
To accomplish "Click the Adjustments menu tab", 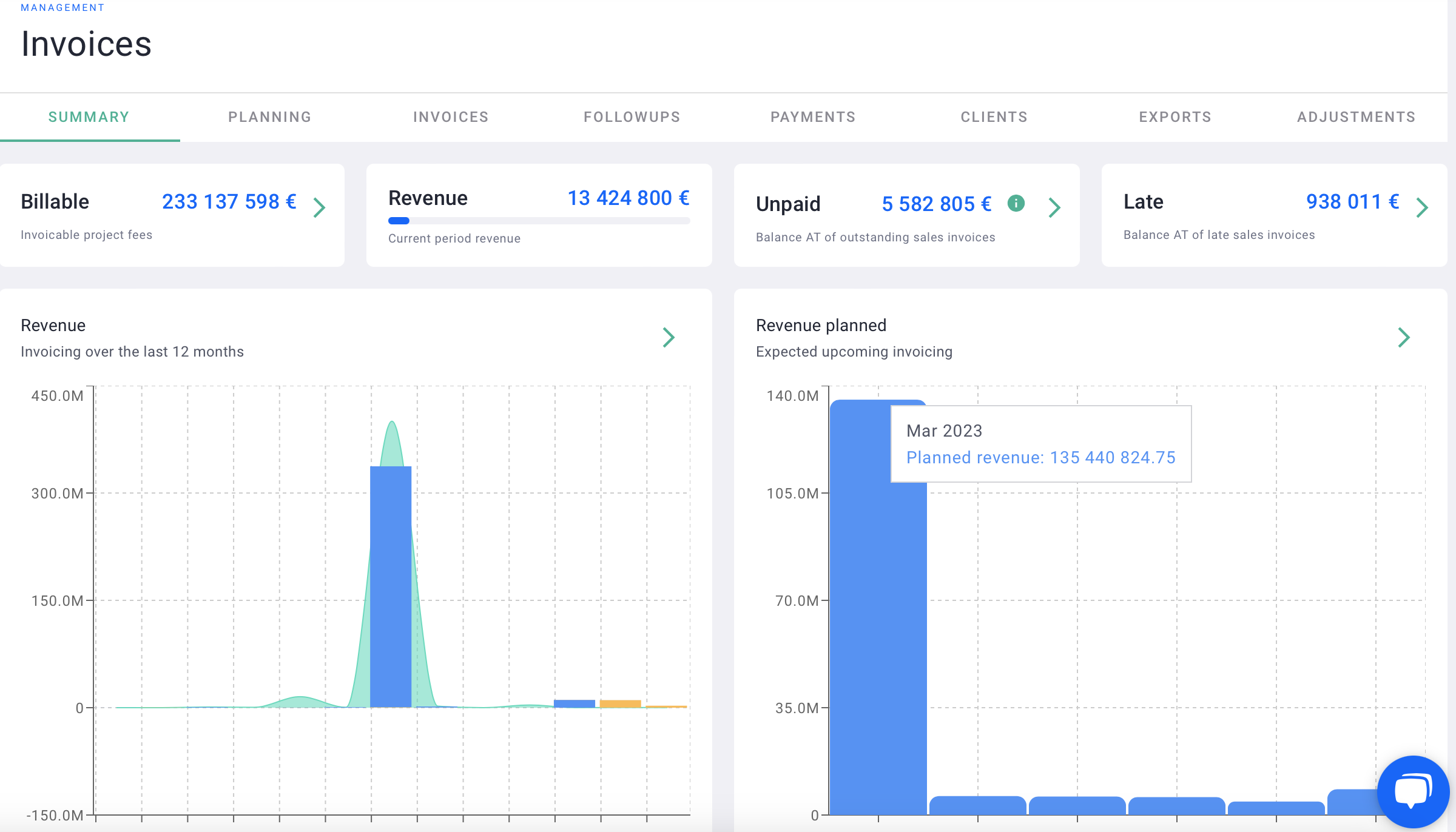I will [x=1355, y=117].
